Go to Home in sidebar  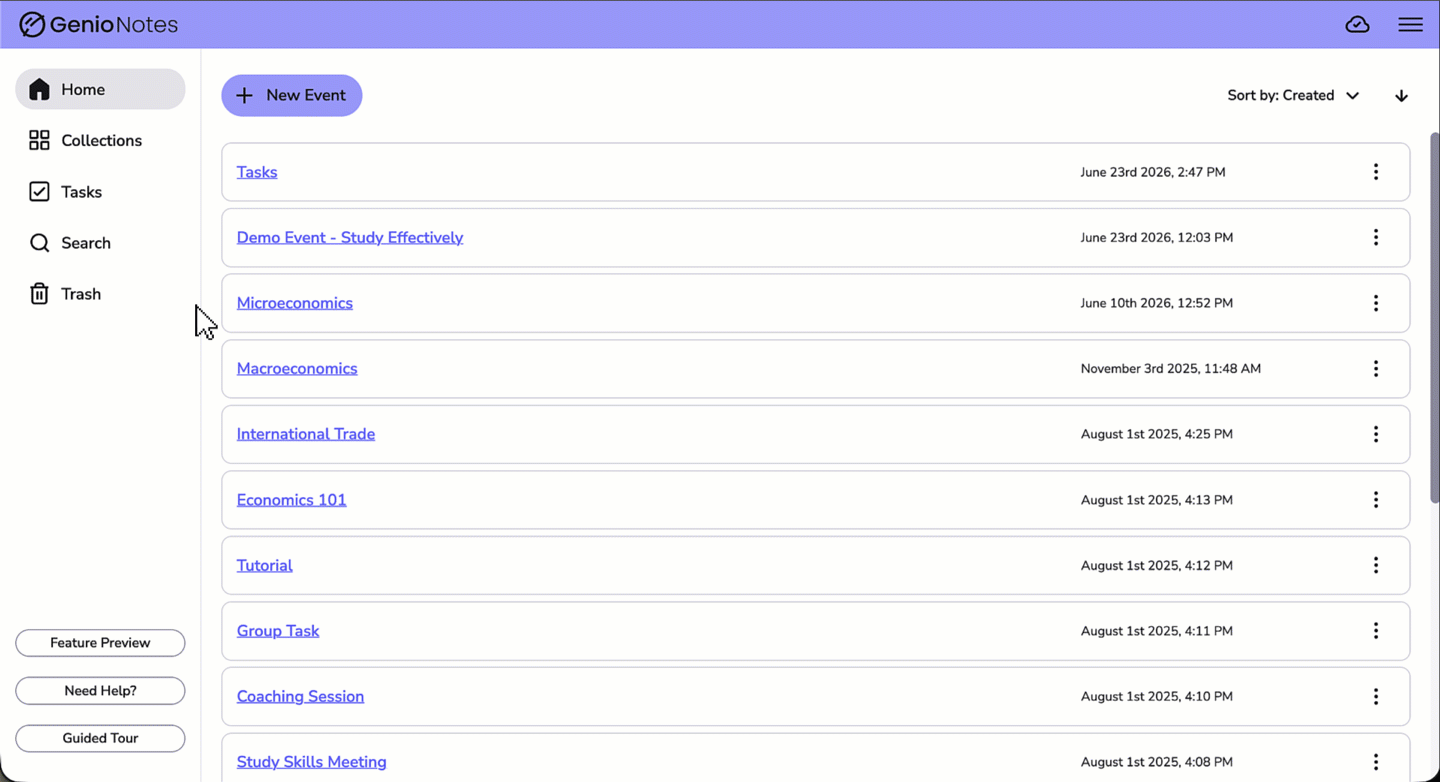coord(100,89)
